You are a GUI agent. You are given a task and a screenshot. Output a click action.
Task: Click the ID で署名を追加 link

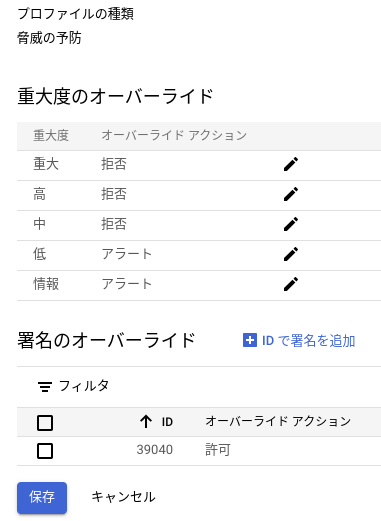click(x=308, y=341)
